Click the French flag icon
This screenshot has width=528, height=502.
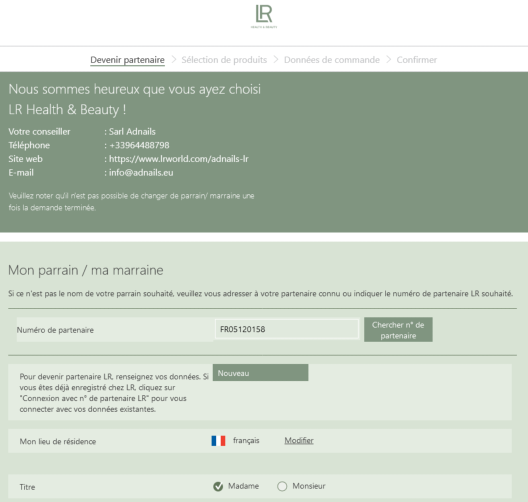pos(218,441)
